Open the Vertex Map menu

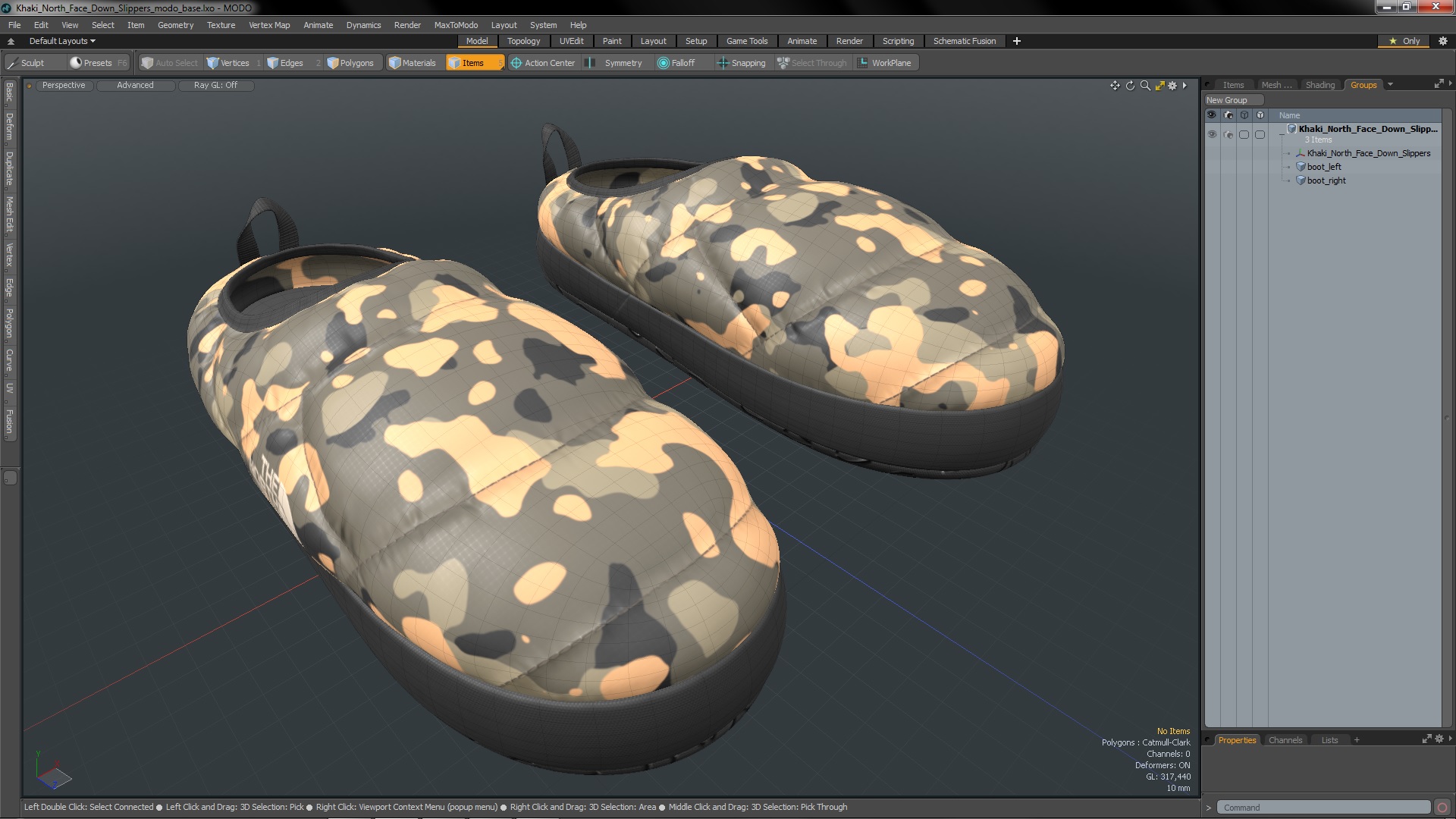tap(269, 25)
